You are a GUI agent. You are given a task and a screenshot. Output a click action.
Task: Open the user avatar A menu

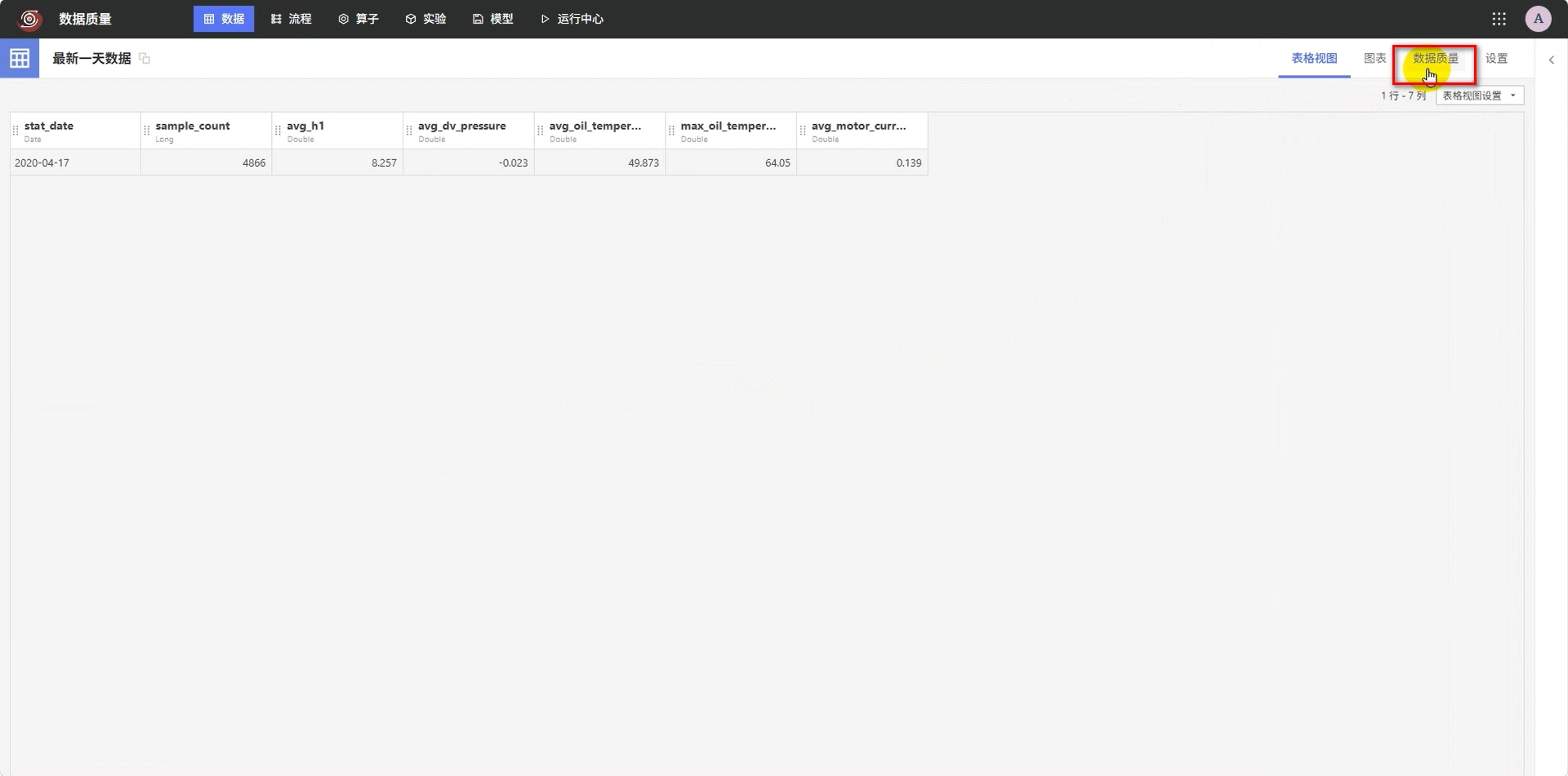[1538, 19]
